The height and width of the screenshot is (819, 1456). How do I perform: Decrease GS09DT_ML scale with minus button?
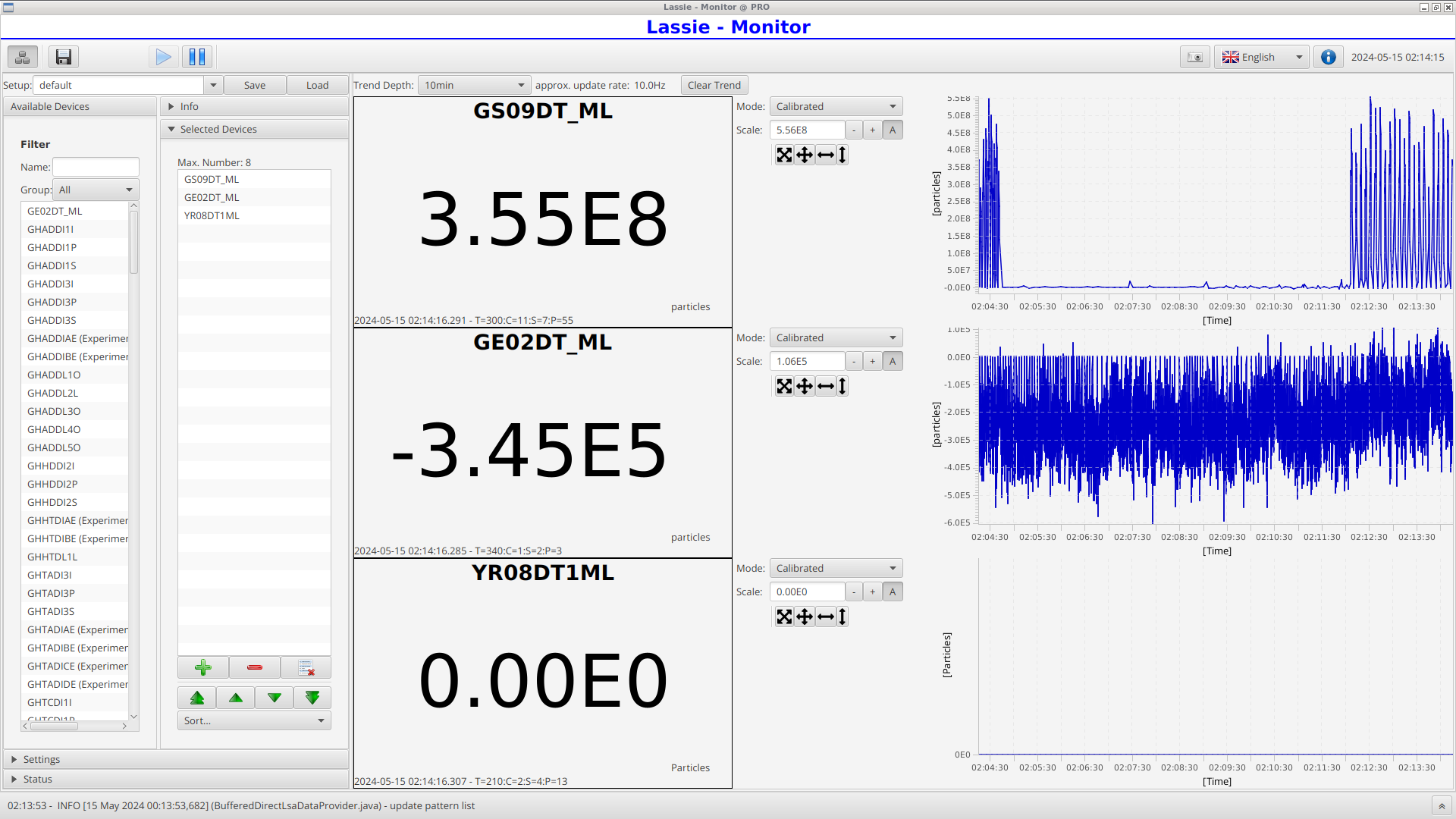tap(854, 130)
